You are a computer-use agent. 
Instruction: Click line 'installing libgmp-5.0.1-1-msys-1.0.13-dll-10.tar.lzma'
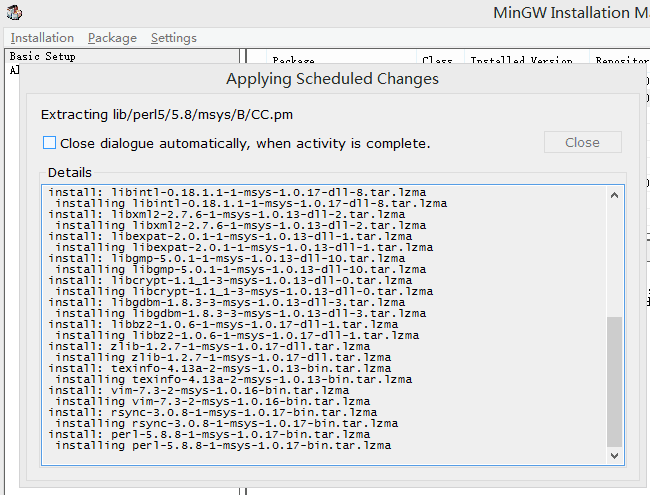(x=240, y=269)
